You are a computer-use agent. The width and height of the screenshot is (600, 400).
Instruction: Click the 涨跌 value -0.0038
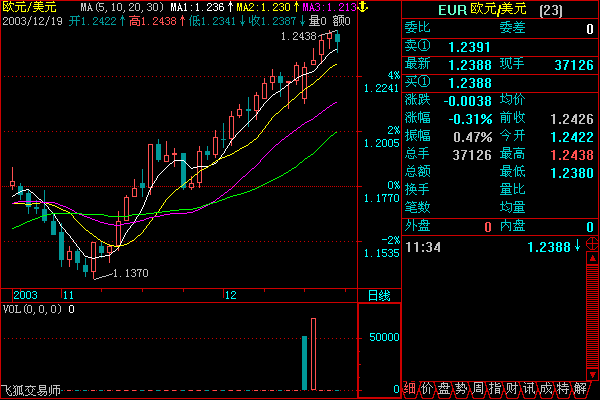tap(467, 101)
